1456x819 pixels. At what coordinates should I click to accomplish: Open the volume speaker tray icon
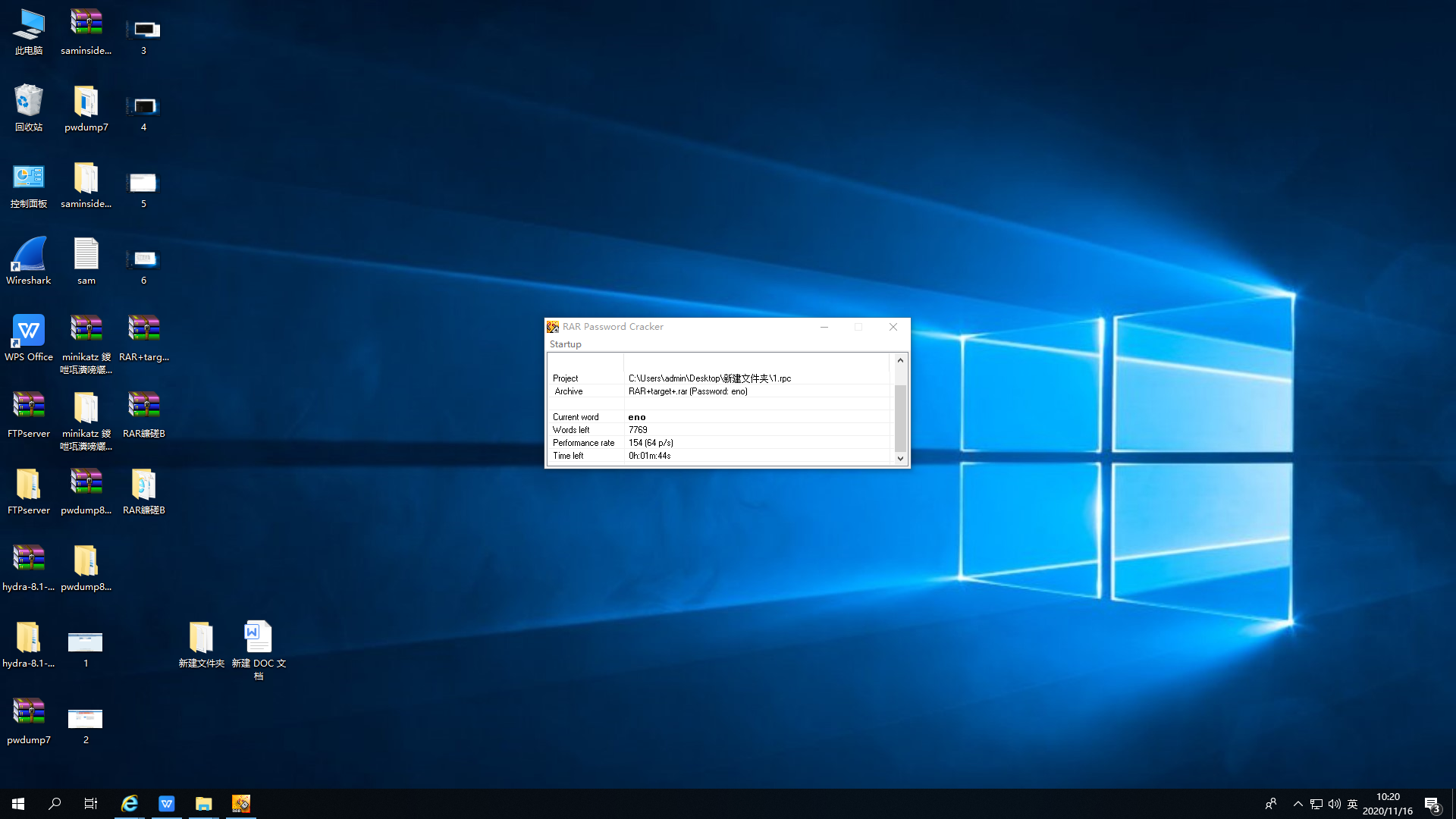[x=1334, y=804]
